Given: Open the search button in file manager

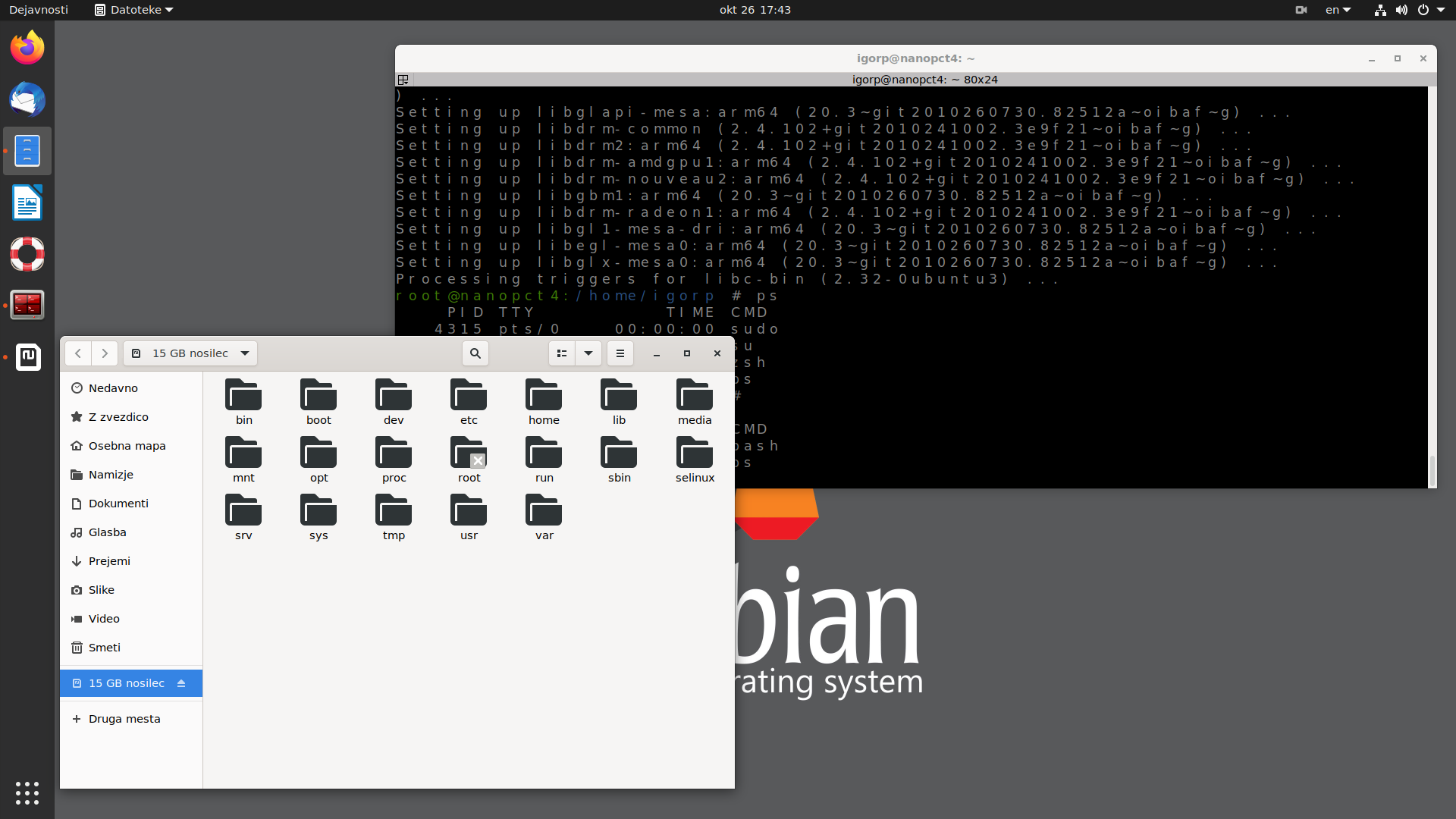Looking at the screenshot, I should (x=475, y=353).
